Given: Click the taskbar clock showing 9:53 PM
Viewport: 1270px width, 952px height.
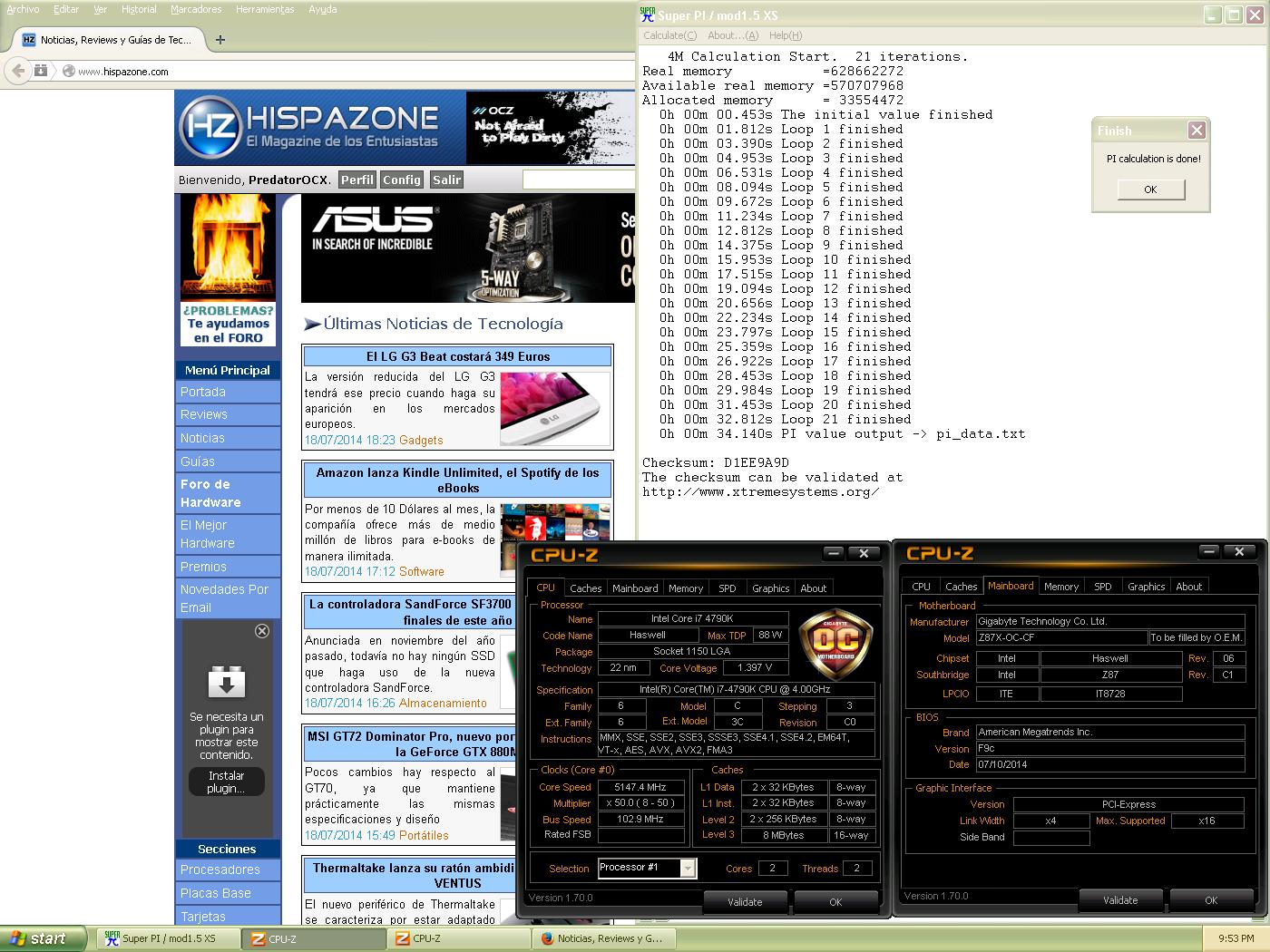Looking at the screenshot, I should click(x=1236, y=938).
